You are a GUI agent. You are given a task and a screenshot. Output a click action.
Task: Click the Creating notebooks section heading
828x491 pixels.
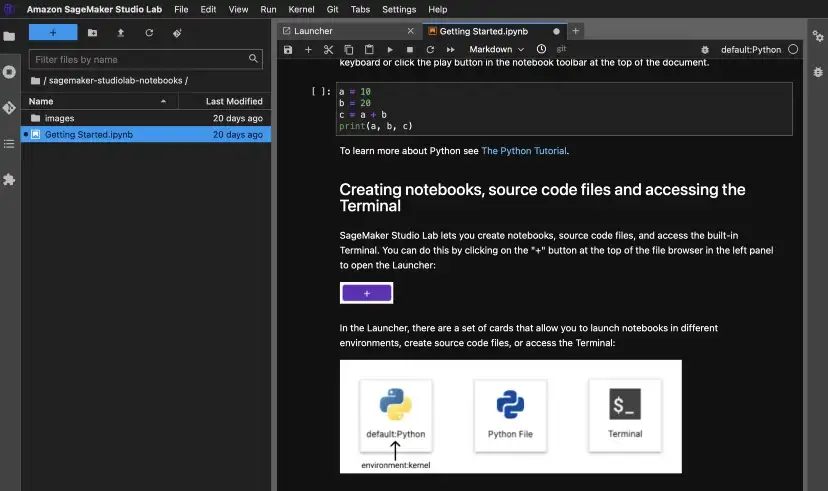[542, 197]
